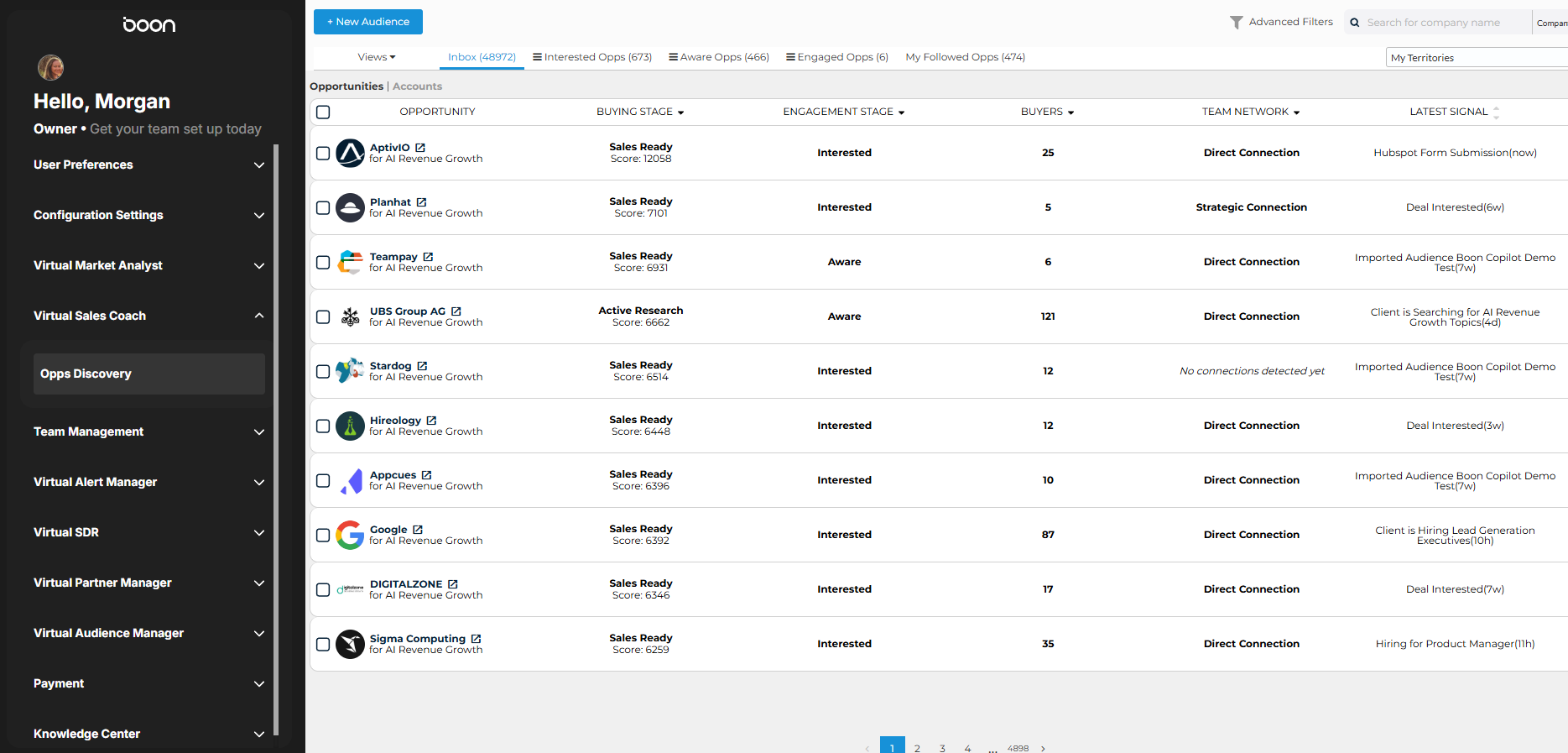Create a New Audience
1568x753 pixels.
(368, 22)
